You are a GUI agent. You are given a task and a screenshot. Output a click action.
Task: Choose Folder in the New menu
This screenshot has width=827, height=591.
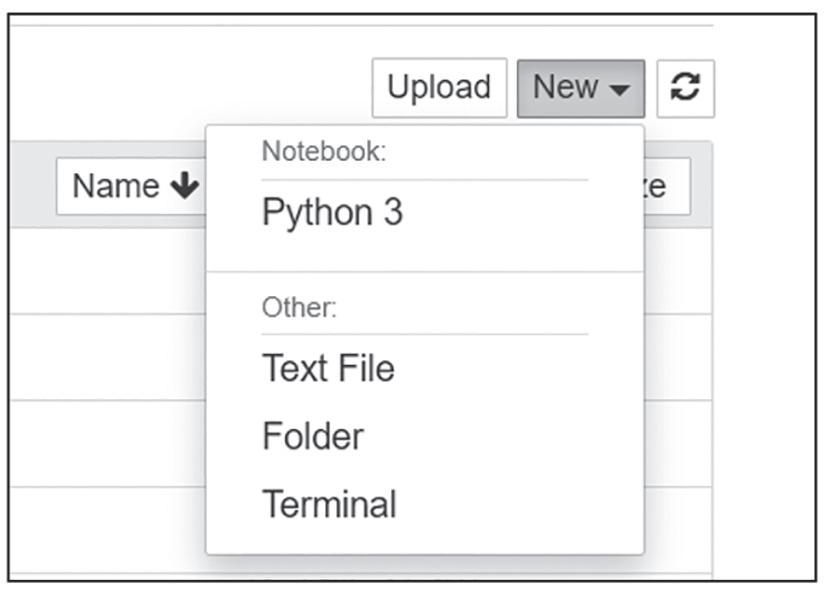(x=312, y=436)
